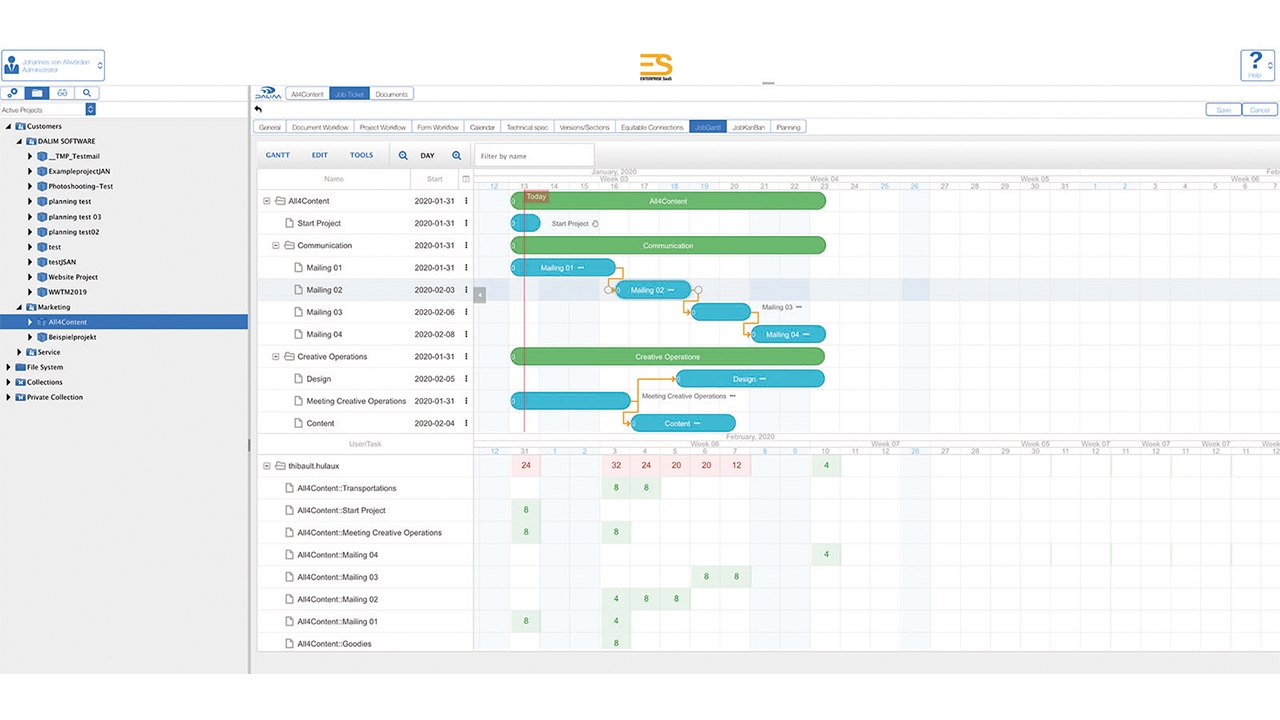1280x720 pixels.
Task: Open the TOOLS menu in the Gantt toolbar
Action: (x=361, y=156)
